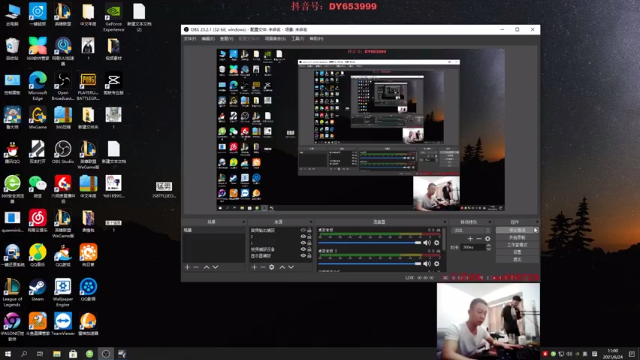
Task: Lock the first source in the list
Action: (x=309, y=230)
